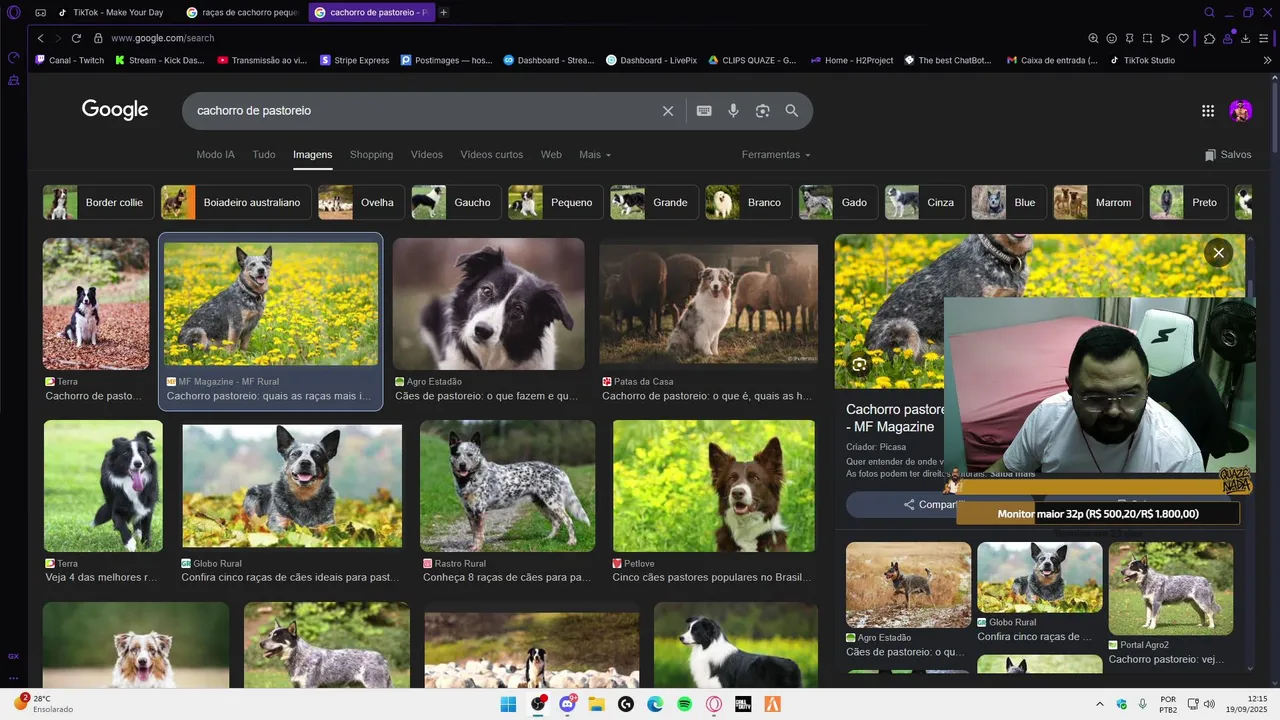Filter by the Ovelha chip
1280x720 pixels.
(x=361, y=202)
